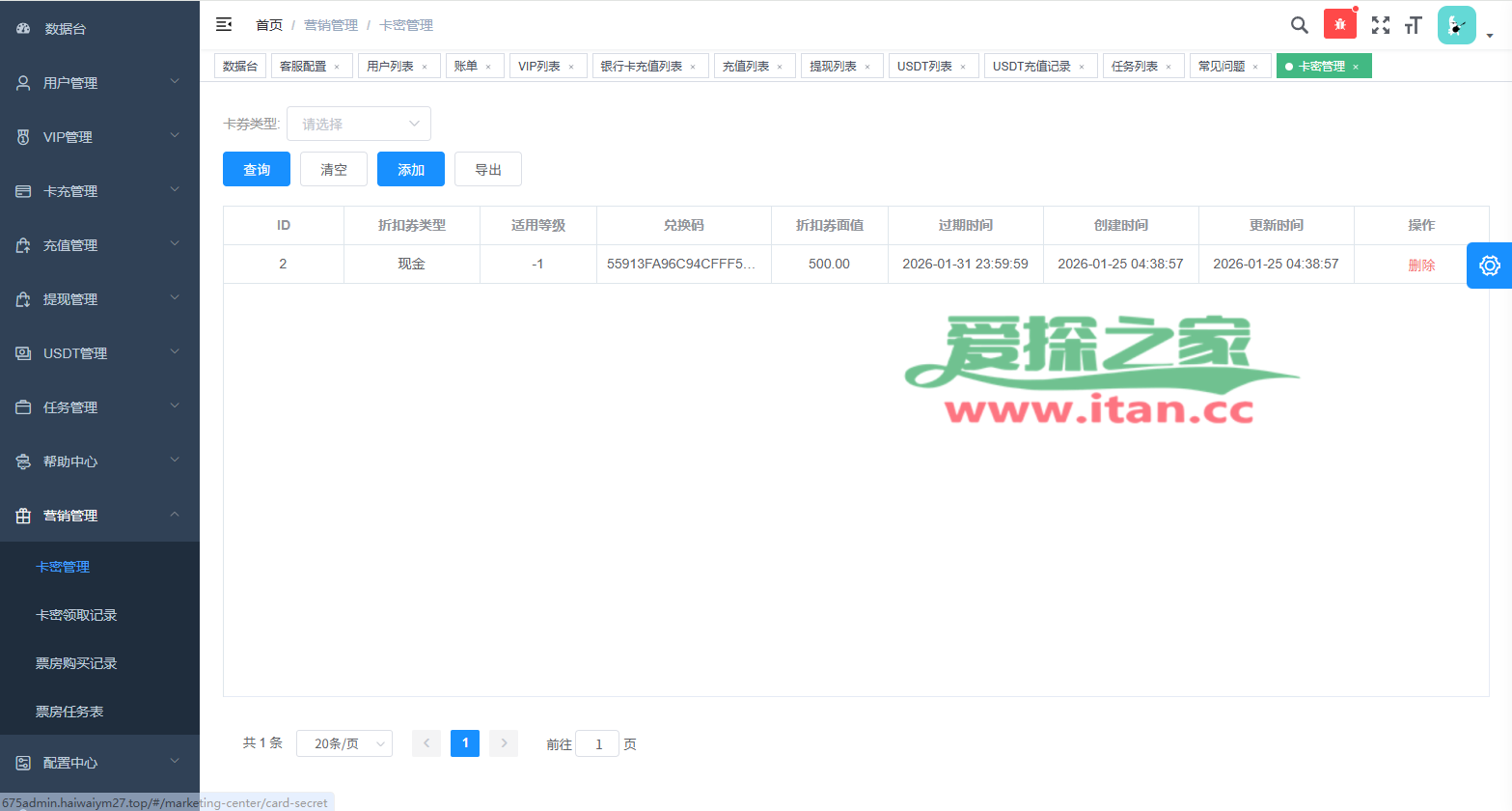The image size is (1512, 811).
Task: Click the 添加 button
Action: click(x=410, y=169)
